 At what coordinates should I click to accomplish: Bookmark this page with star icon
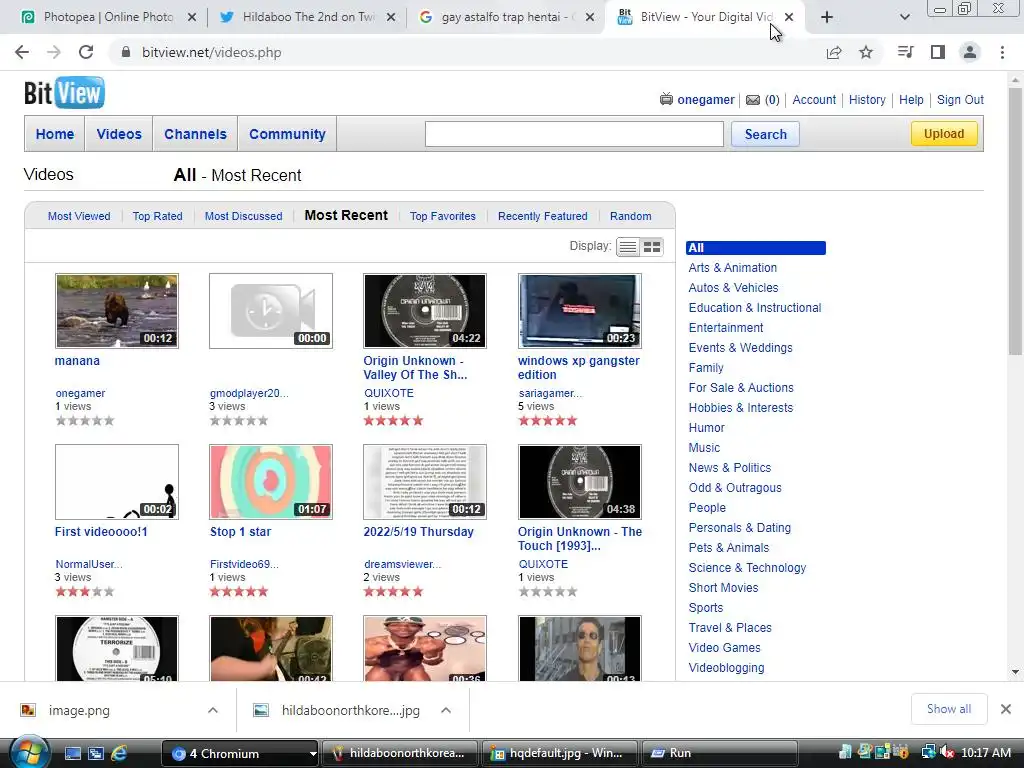(x=866, y=52)
